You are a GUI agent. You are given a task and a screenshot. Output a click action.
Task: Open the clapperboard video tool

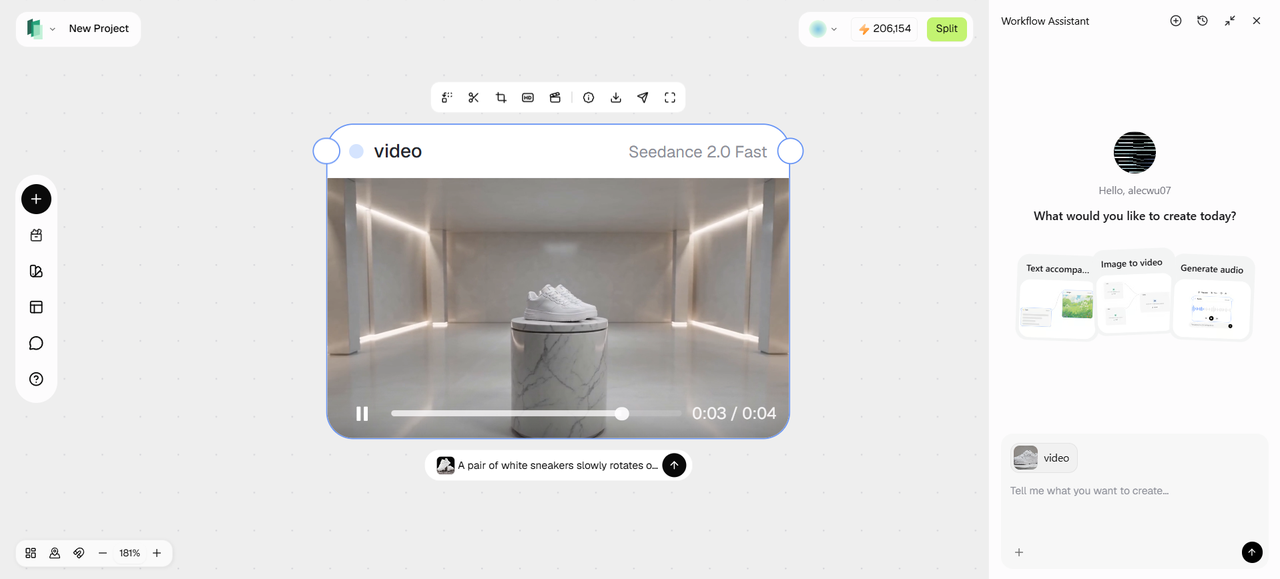tap(555, 97)
